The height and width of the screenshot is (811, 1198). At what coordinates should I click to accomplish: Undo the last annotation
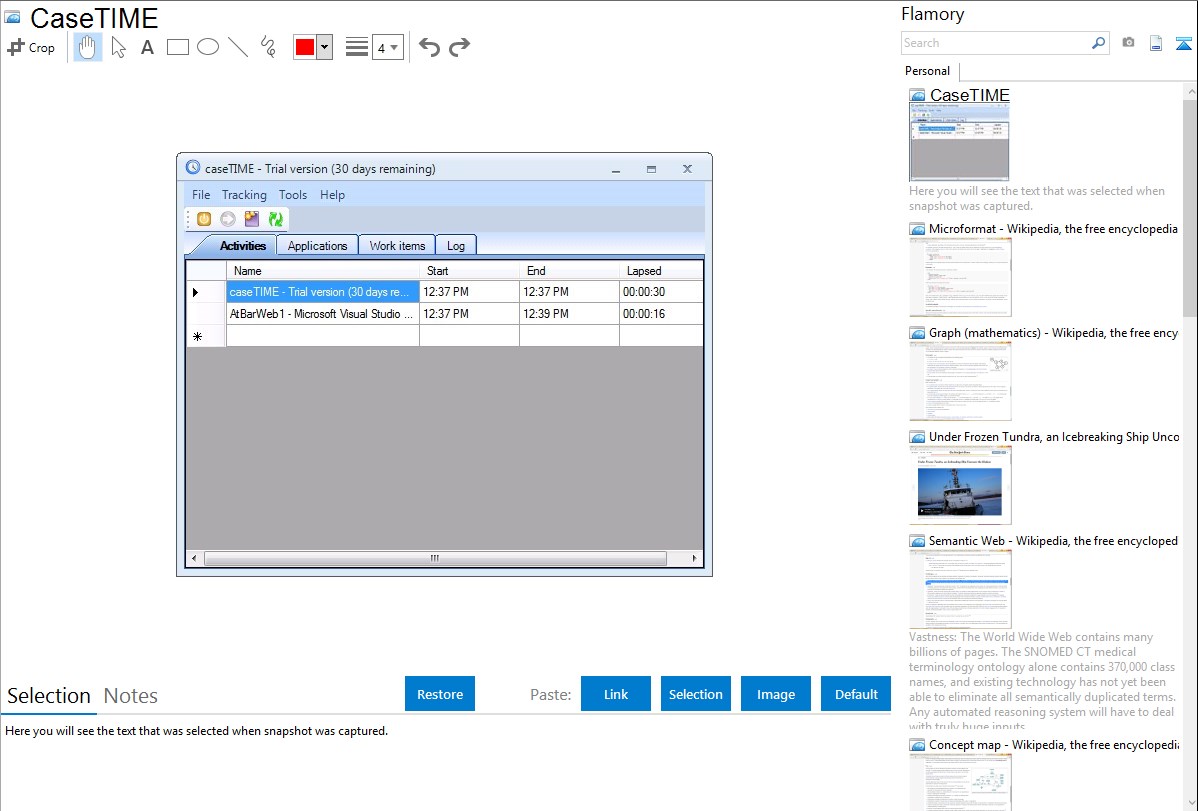[x=429, y=47]
